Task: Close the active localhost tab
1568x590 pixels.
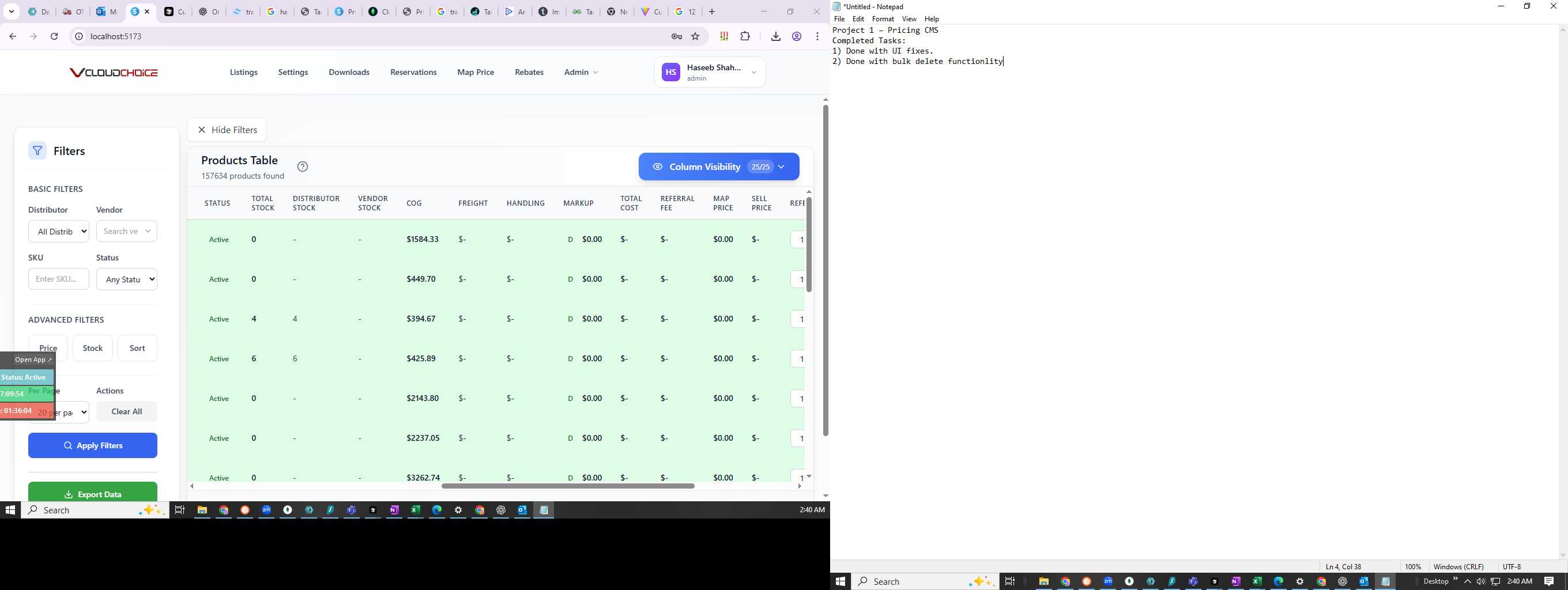Action: coord(146,12)
